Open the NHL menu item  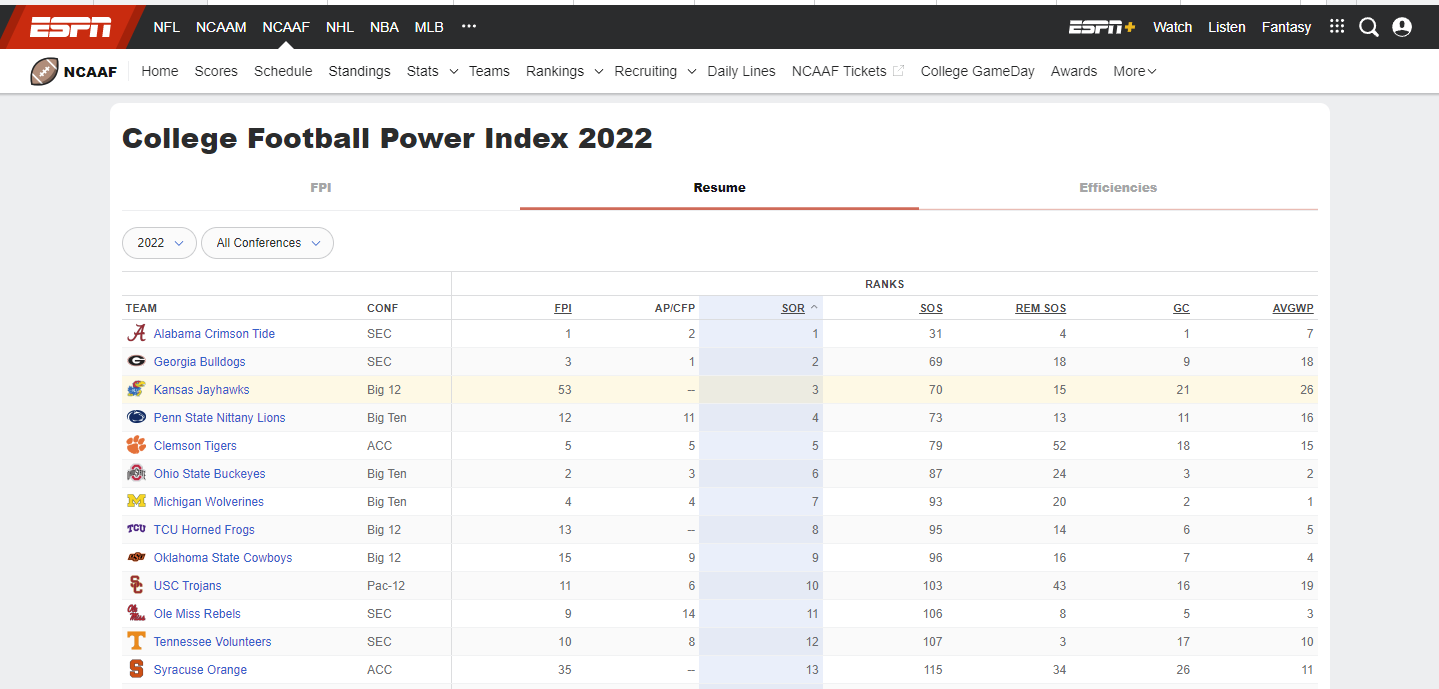(340, 27)
